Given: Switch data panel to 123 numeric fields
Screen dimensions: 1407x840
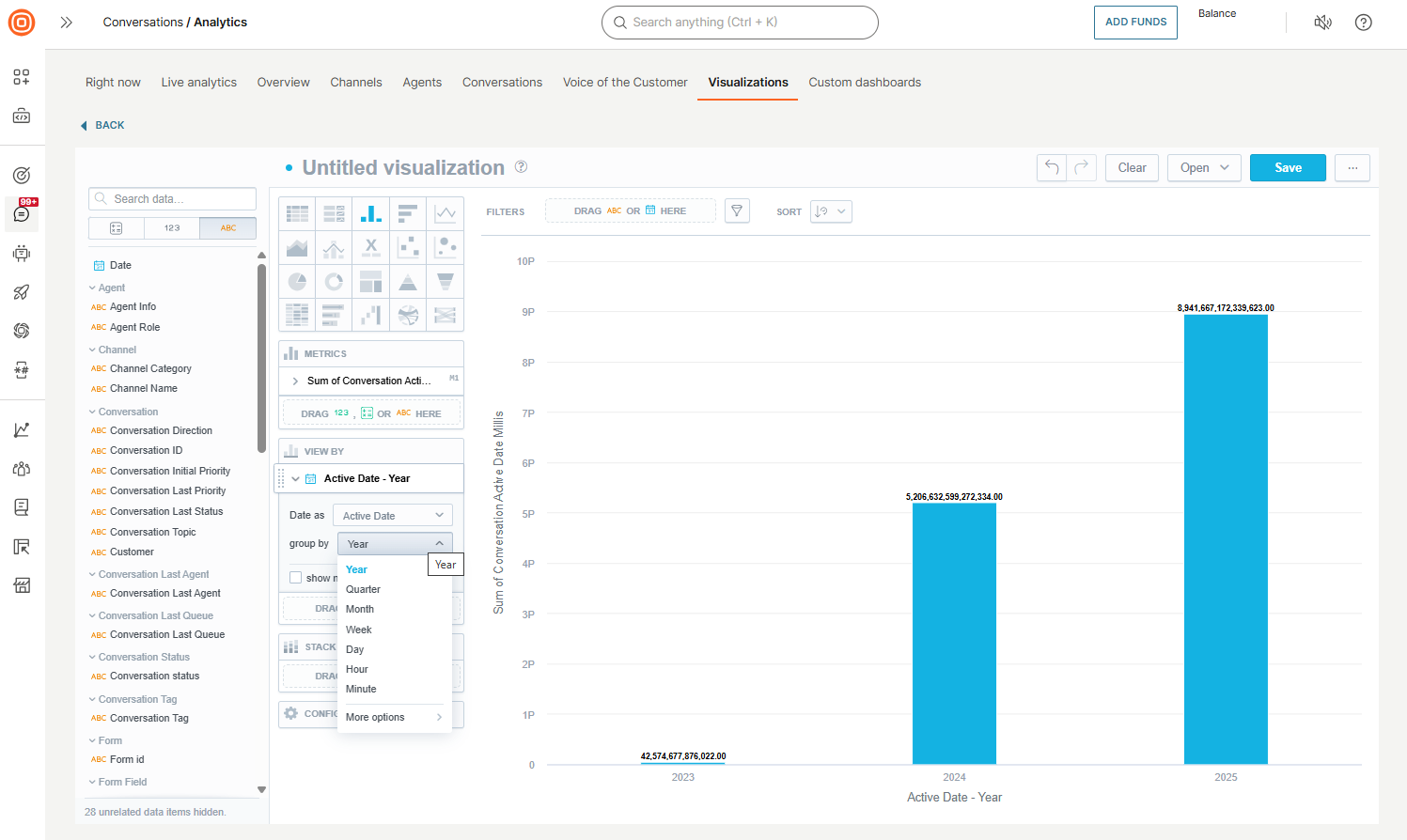Looking at the screenshot, I should tap(171, 227).
